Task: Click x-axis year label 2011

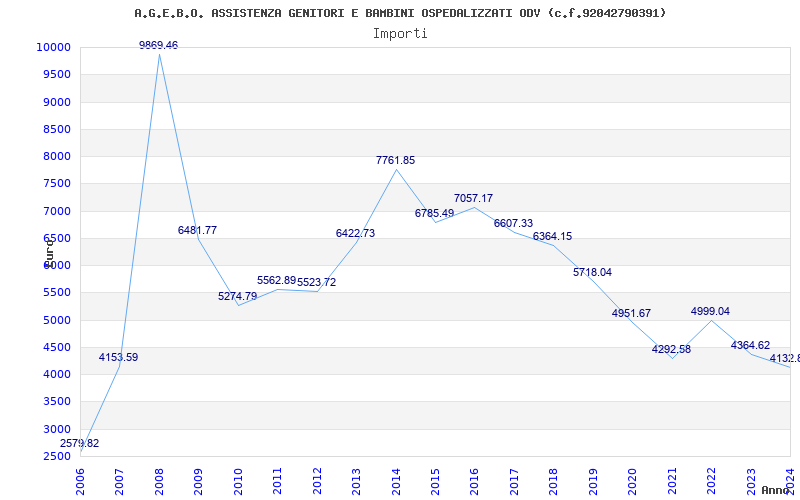Action: (277, 482)
